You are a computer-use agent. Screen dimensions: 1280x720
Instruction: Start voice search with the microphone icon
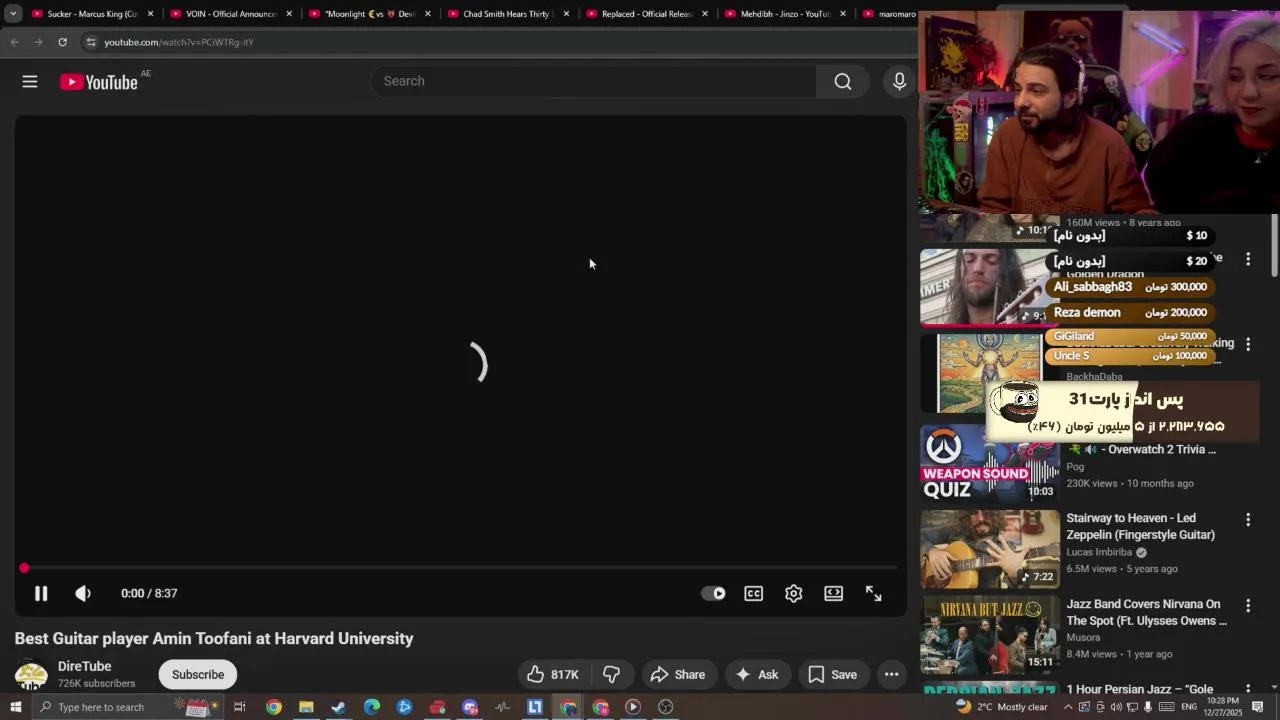899,81
